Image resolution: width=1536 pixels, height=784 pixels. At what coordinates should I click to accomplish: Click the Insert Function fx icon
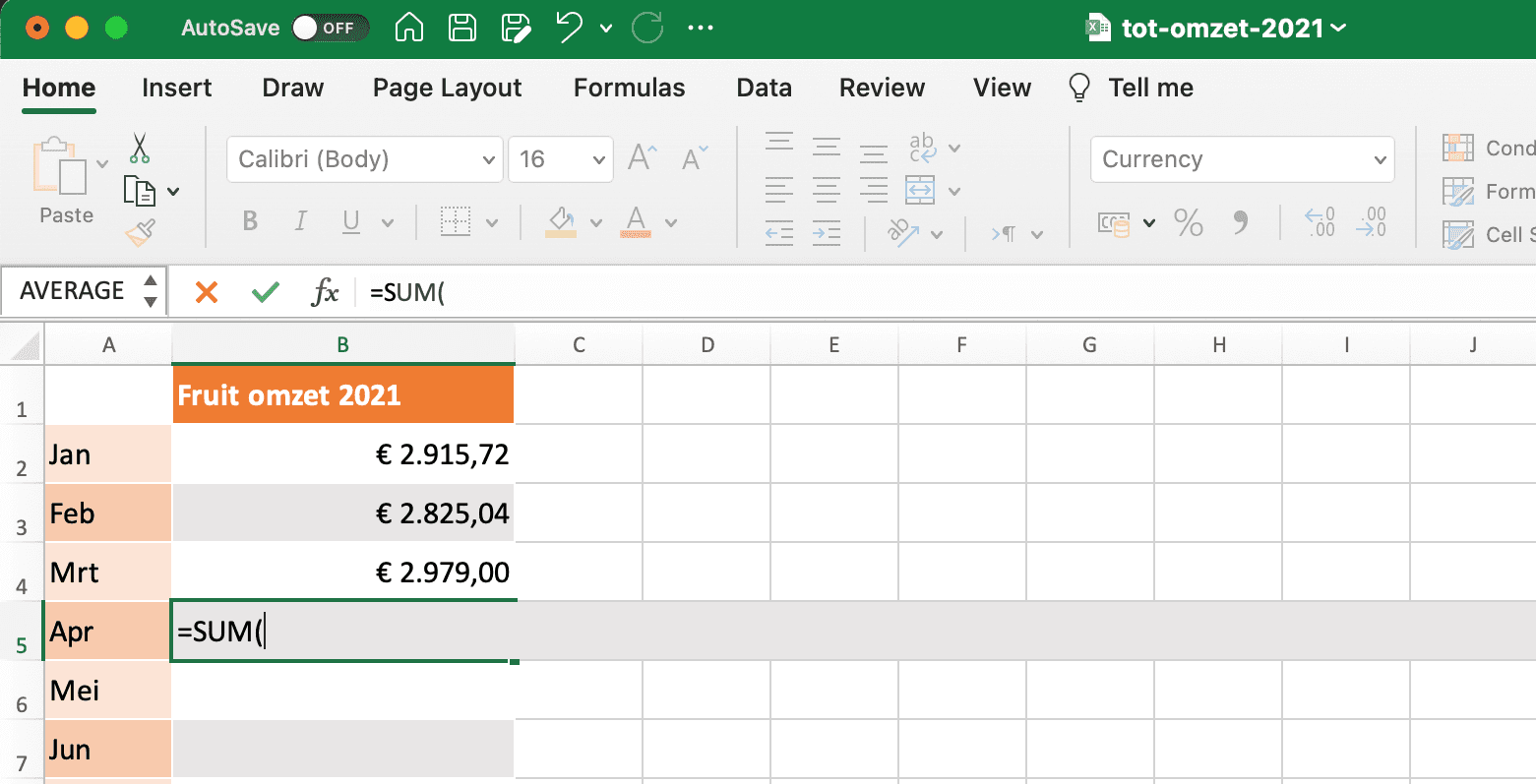(x=325, y=291)
